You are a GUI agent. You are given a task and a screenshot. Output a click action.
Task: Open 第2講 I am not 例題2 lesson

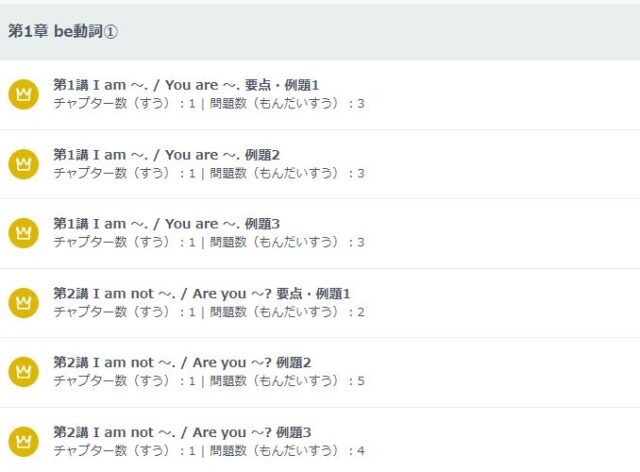pyautogui.click(x=182, y=362)
